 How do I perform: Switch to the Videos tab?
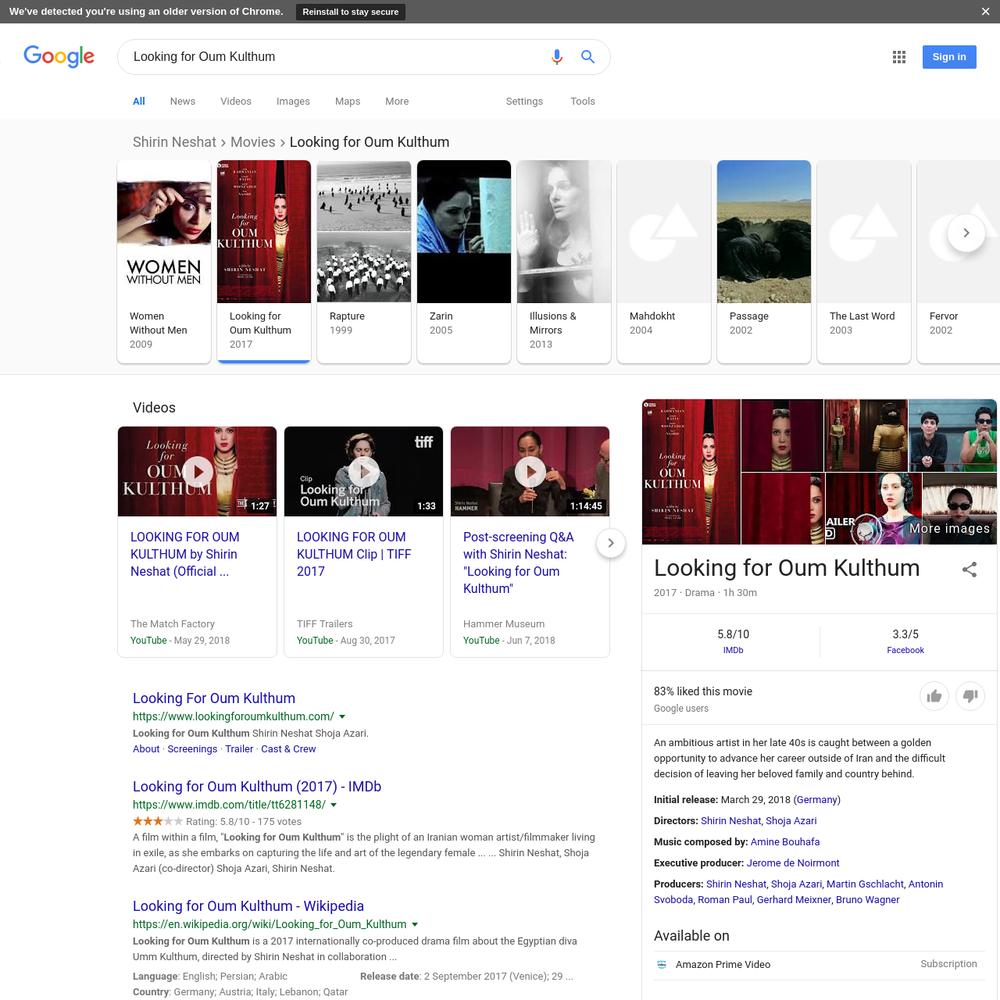(x=236, y=101)
